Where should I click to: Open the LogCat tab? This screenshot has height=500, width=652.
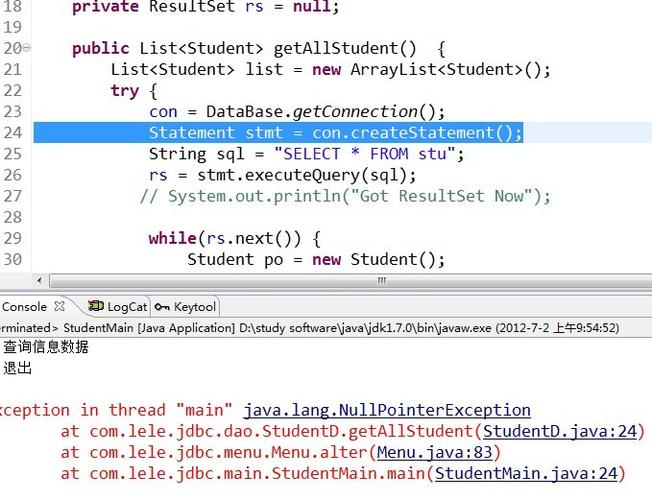[127, 307]
